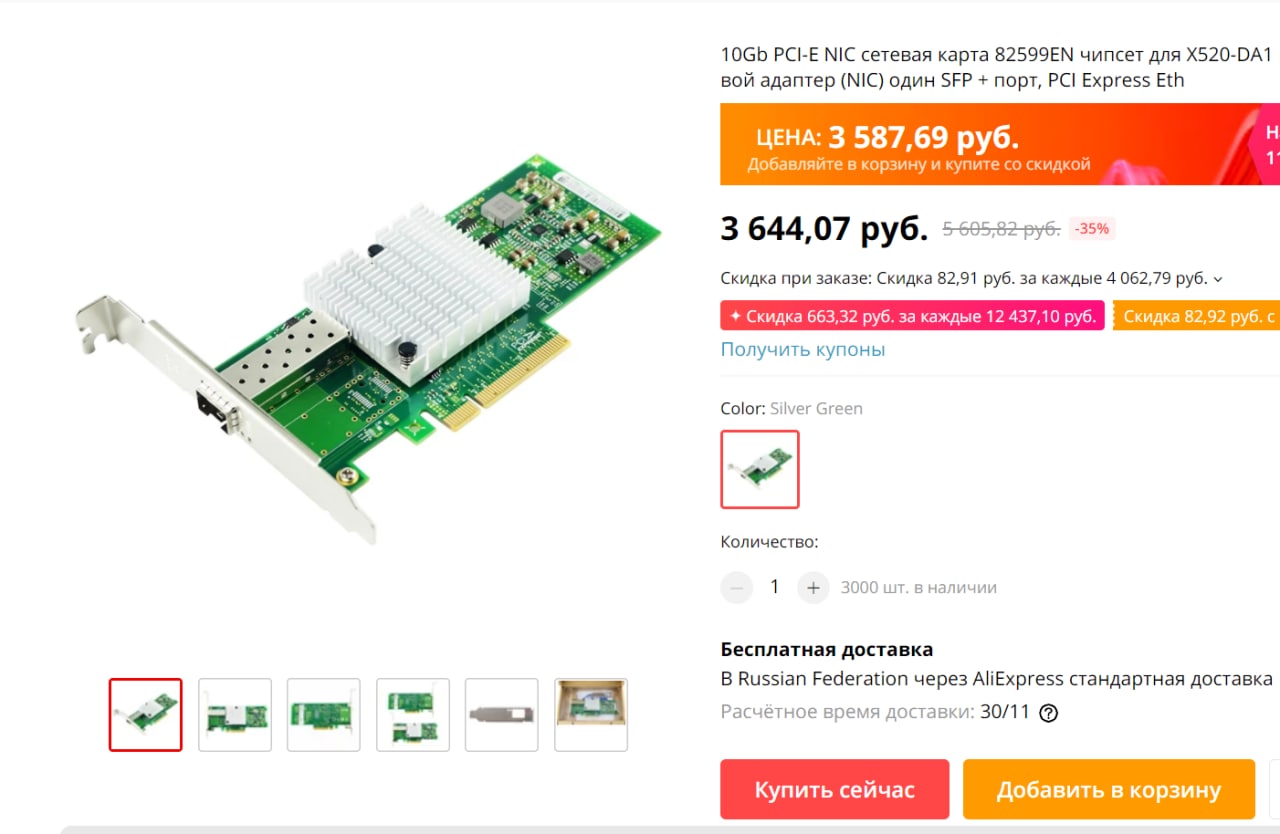Open the Получить купоны link
The width and height of the screenshot is (1280, 834).
(803, 349)
